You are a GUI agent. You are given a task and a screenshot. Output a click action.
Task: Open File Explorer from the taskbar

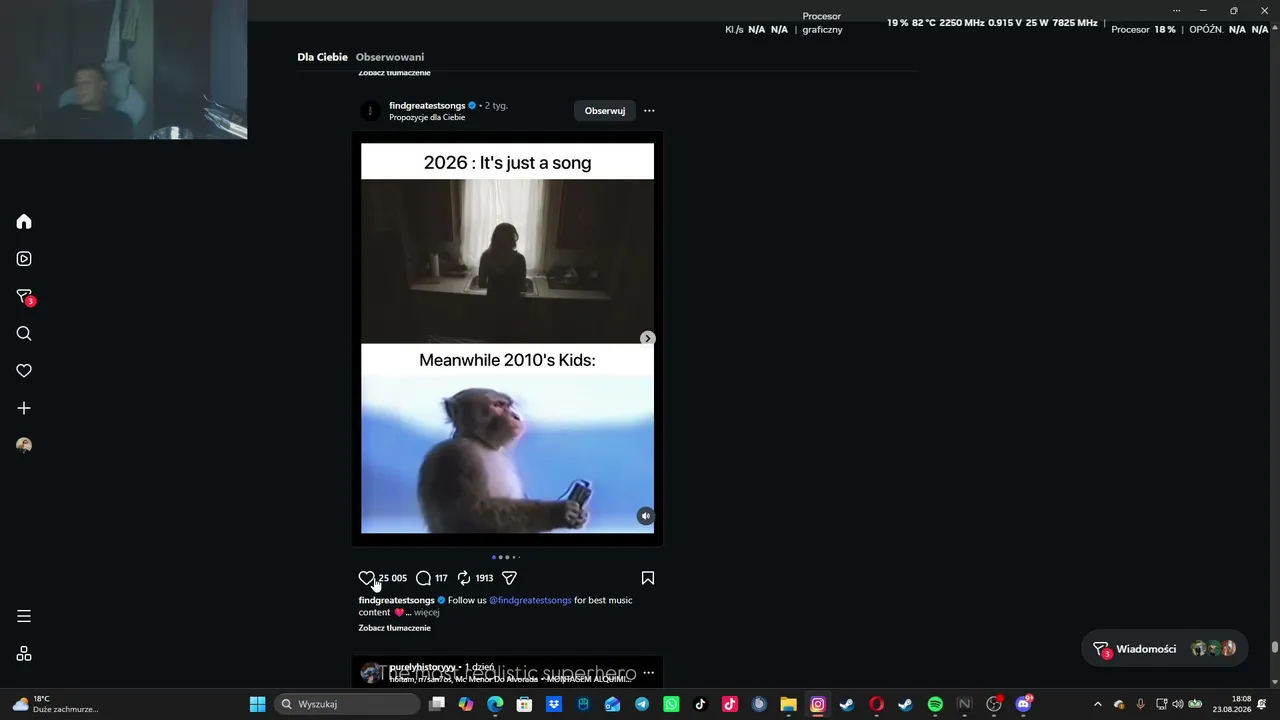[x=788, y=704]
